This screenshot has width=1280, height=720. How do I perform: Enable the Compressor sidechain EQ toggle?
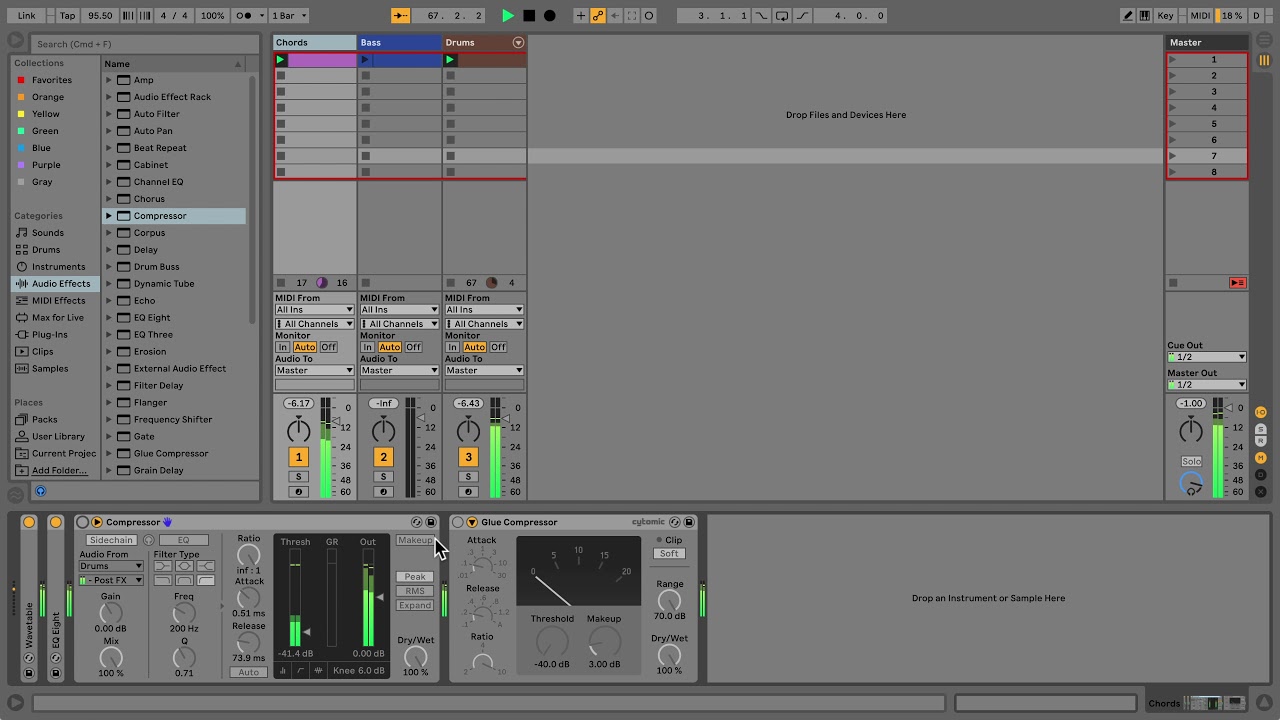[x=183, y=540]
